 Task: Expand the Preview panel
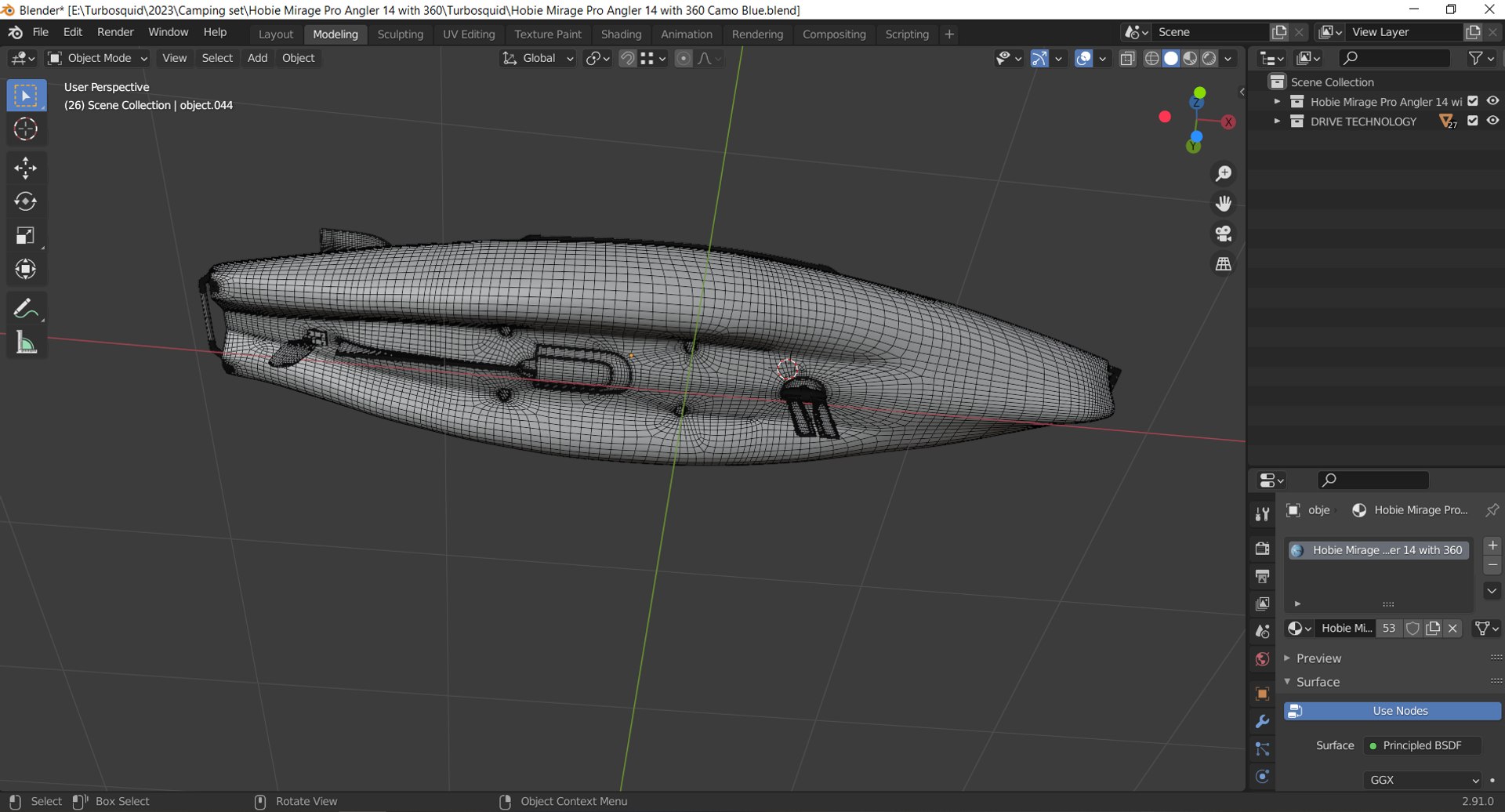click(1318, 658)
